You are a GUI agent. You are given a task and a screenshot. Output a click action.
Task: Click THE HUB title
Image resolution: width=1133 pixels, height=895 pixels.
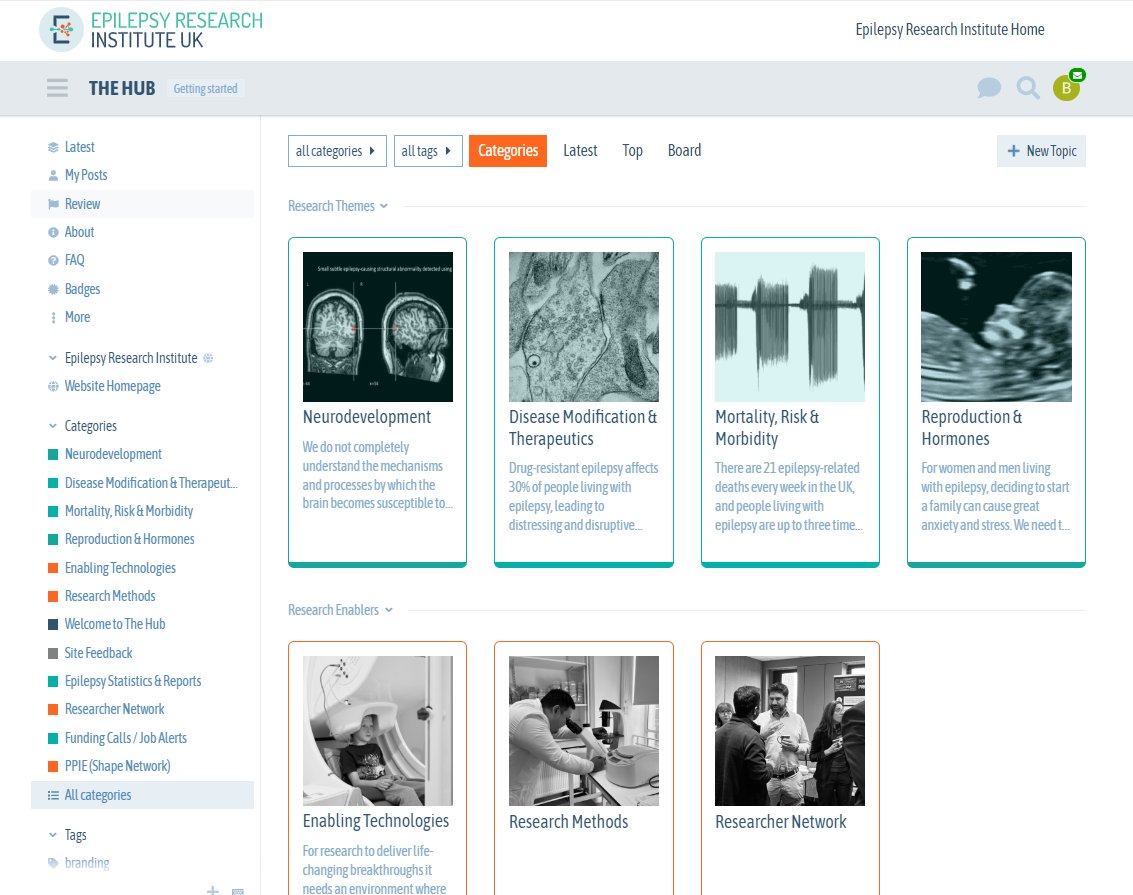click(122, 89)
